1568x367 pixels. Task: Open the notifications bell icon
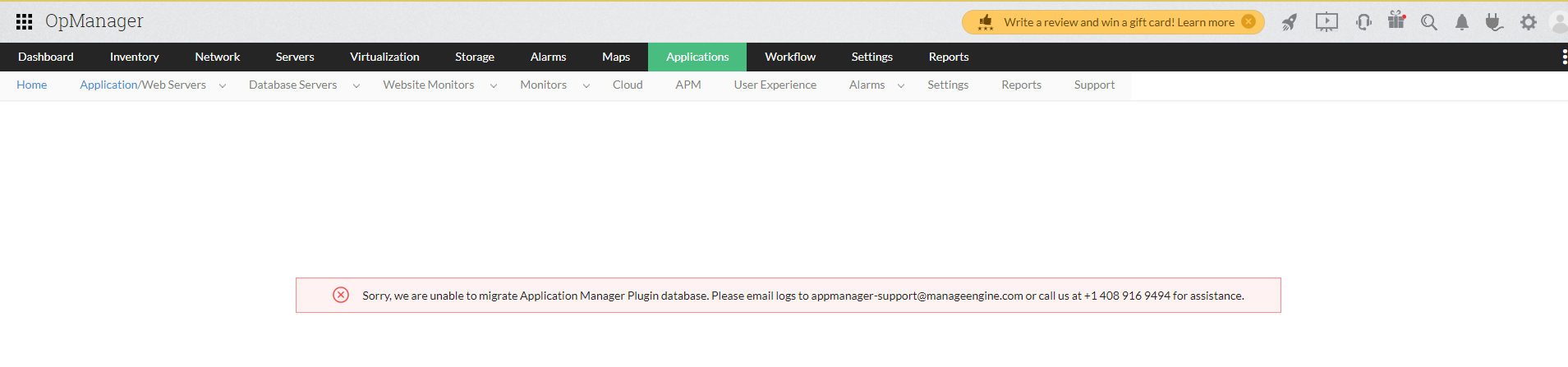coord(1462,22)
